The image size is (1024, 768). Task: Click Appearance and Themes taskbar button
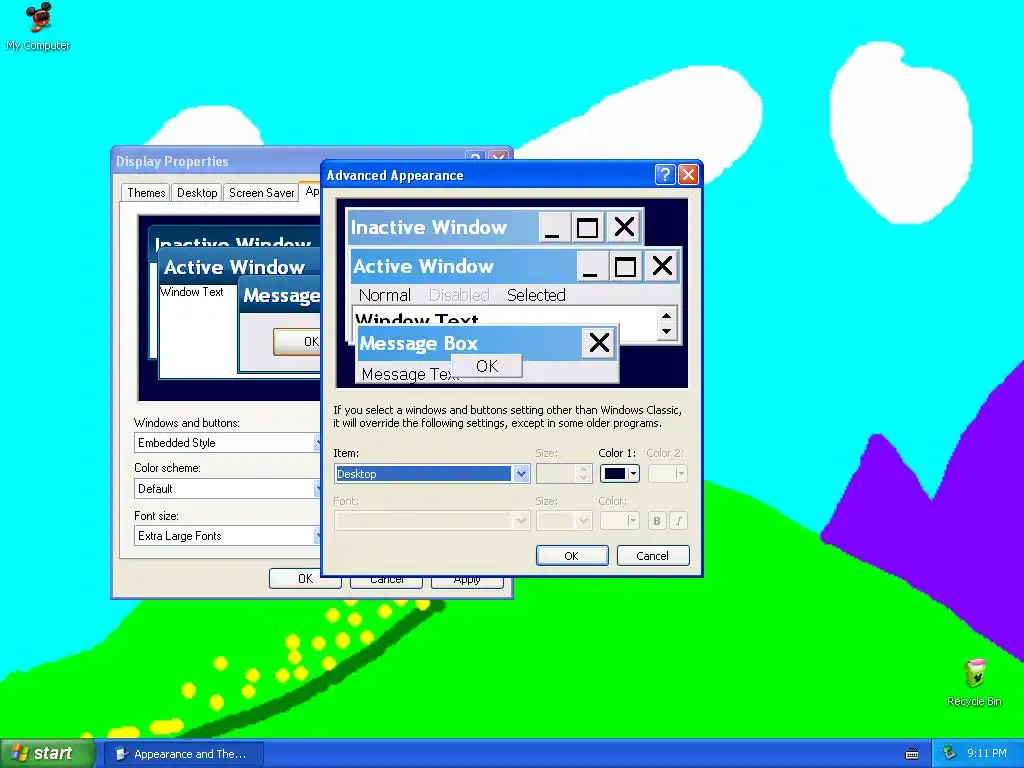[184, 754]
